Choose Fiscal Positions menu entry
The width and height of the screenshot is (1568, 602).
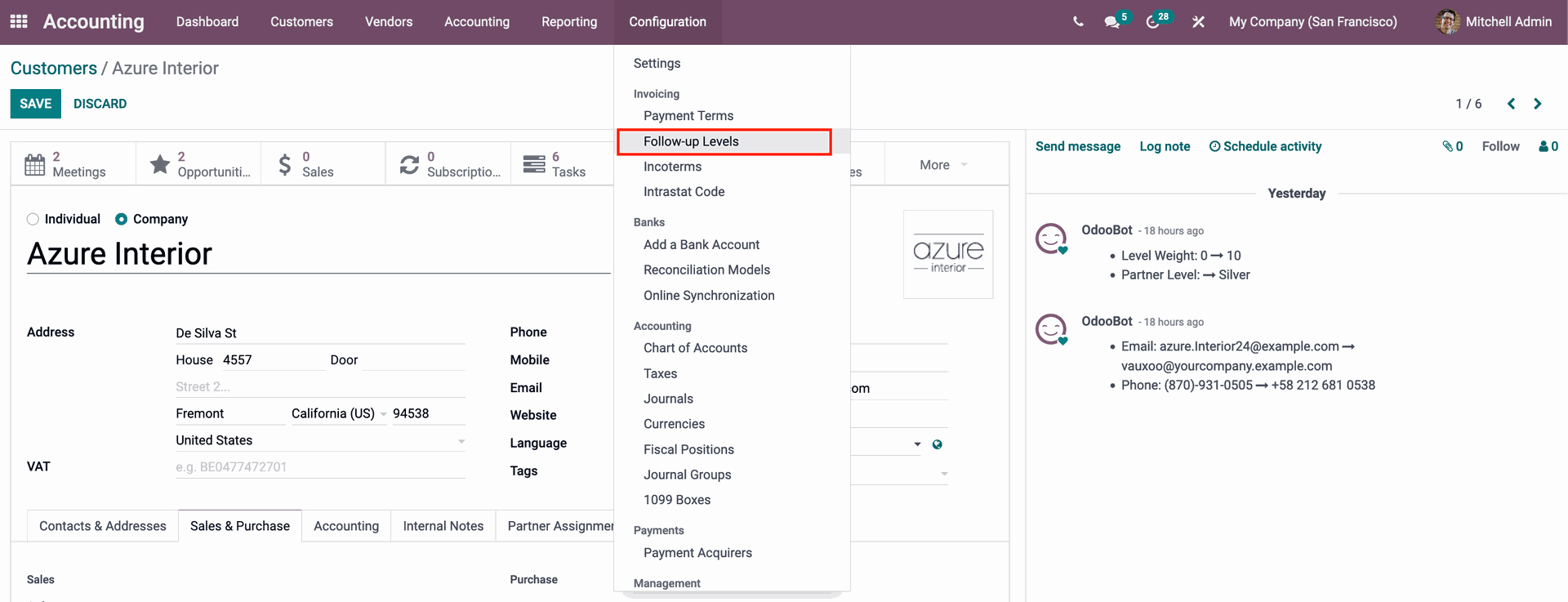(688, 449)
